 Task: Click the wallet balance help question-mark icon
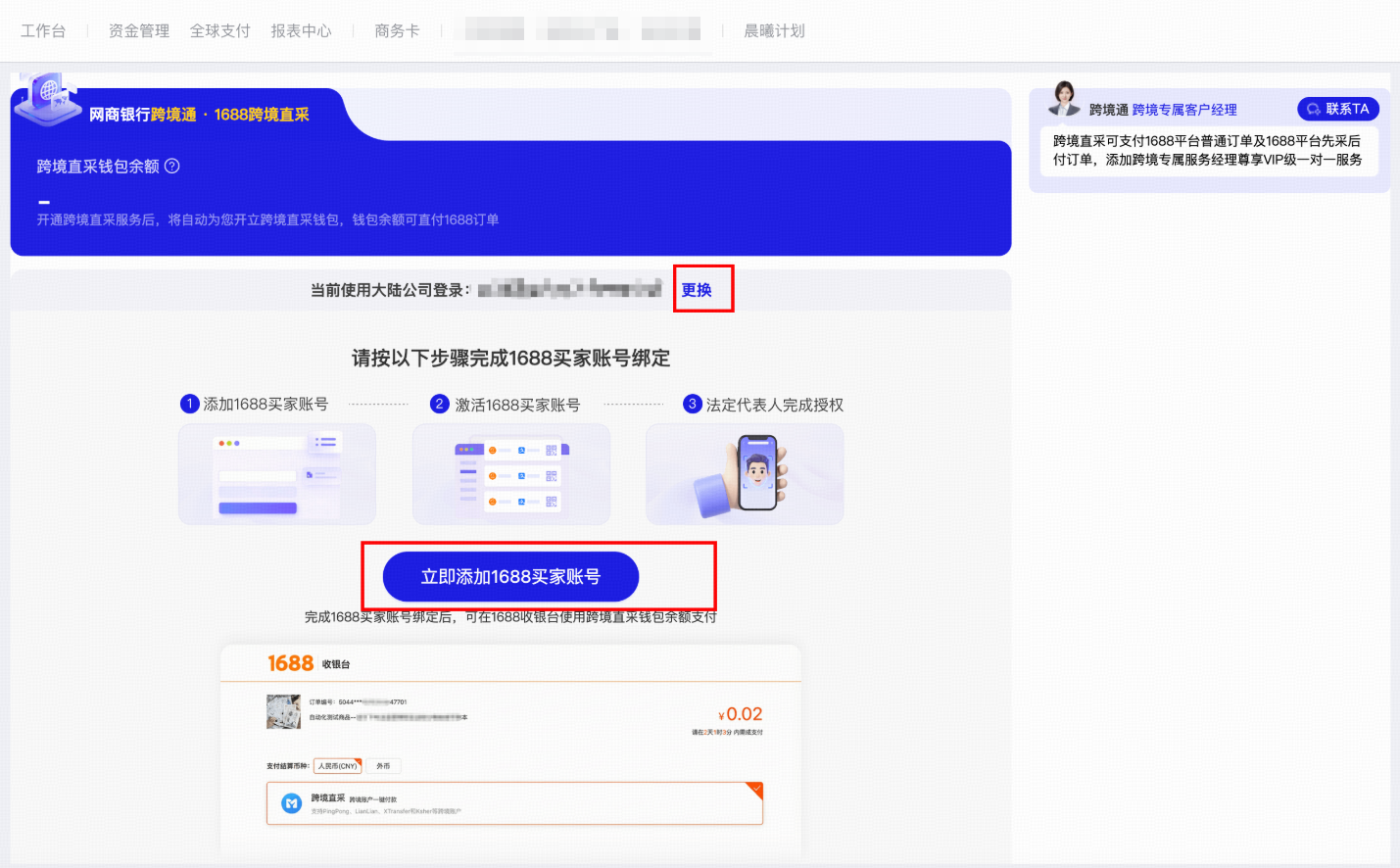pyautogui.click(x=172, y=167)
